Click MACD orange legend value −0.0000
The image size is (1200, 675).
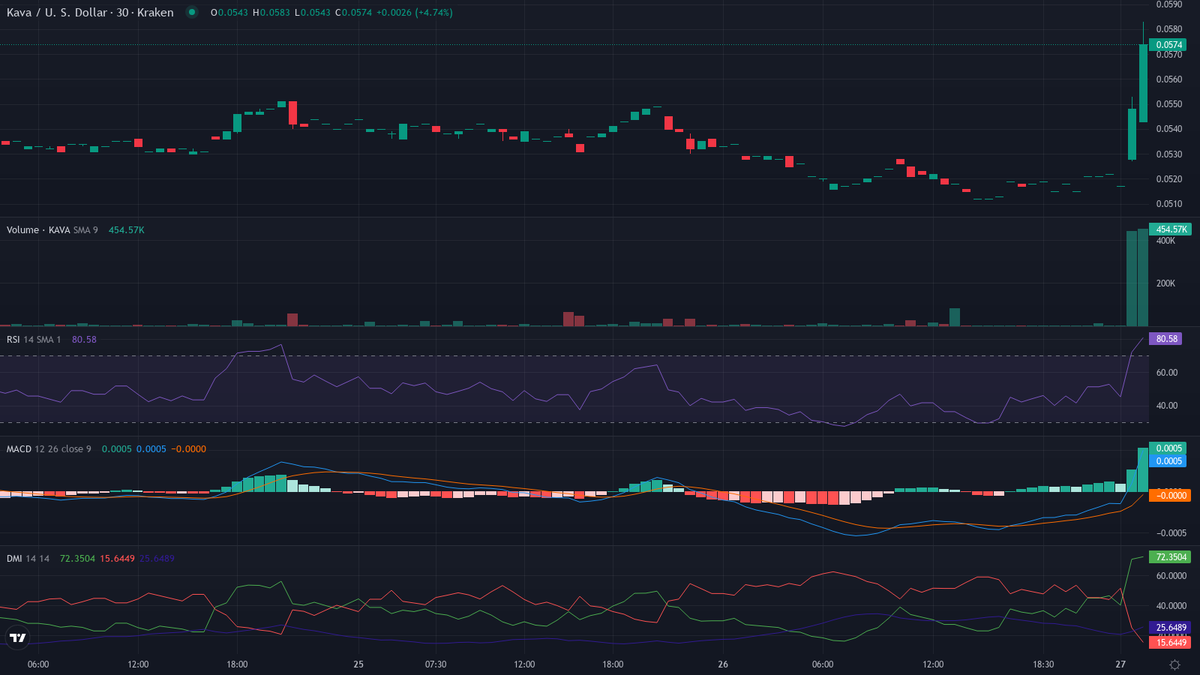click(x=189, y=449)
